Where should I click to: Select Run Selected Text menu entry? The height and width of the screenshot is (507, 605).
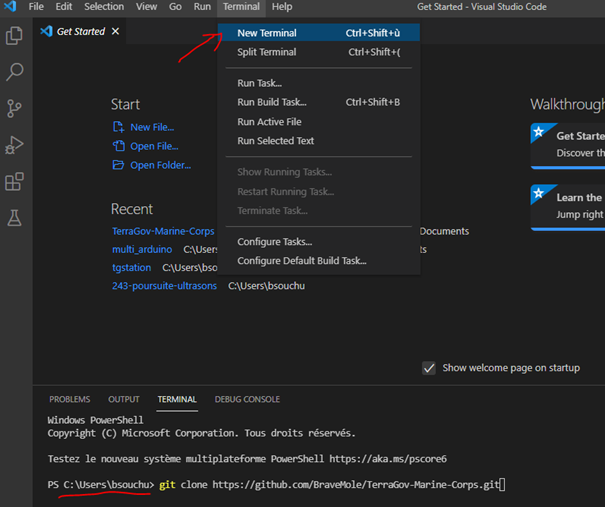click(x=319, y=141)
